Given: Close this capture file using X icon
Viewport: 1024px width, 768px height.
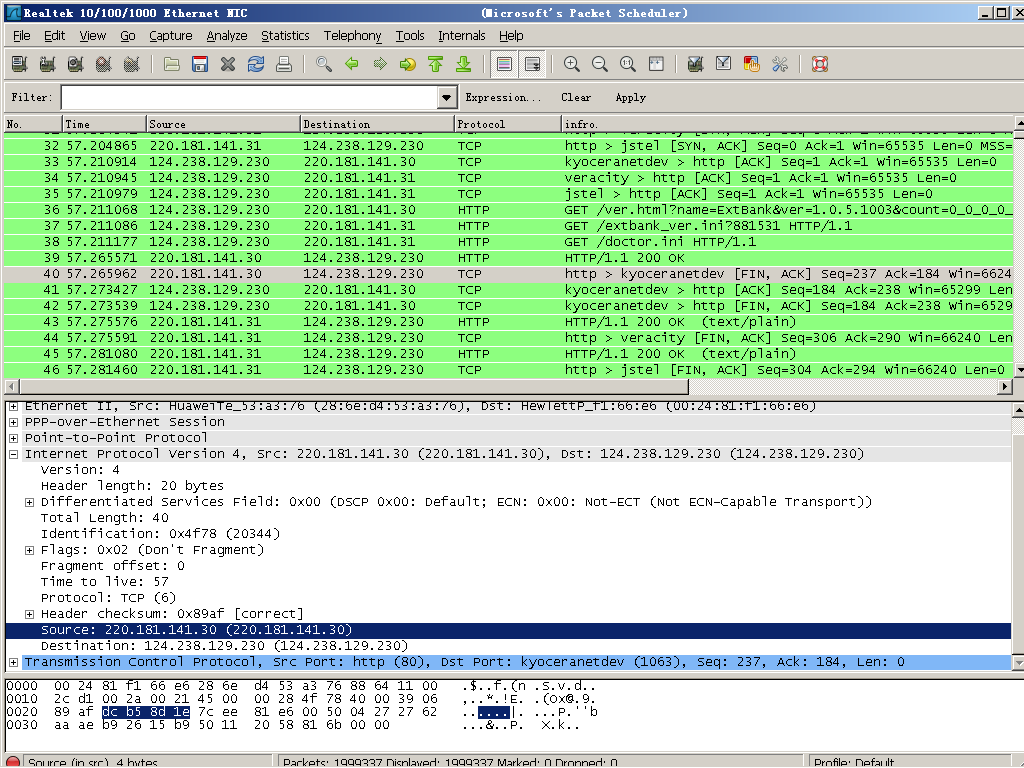Looking at the screenshot, I should tap(228, 64).
